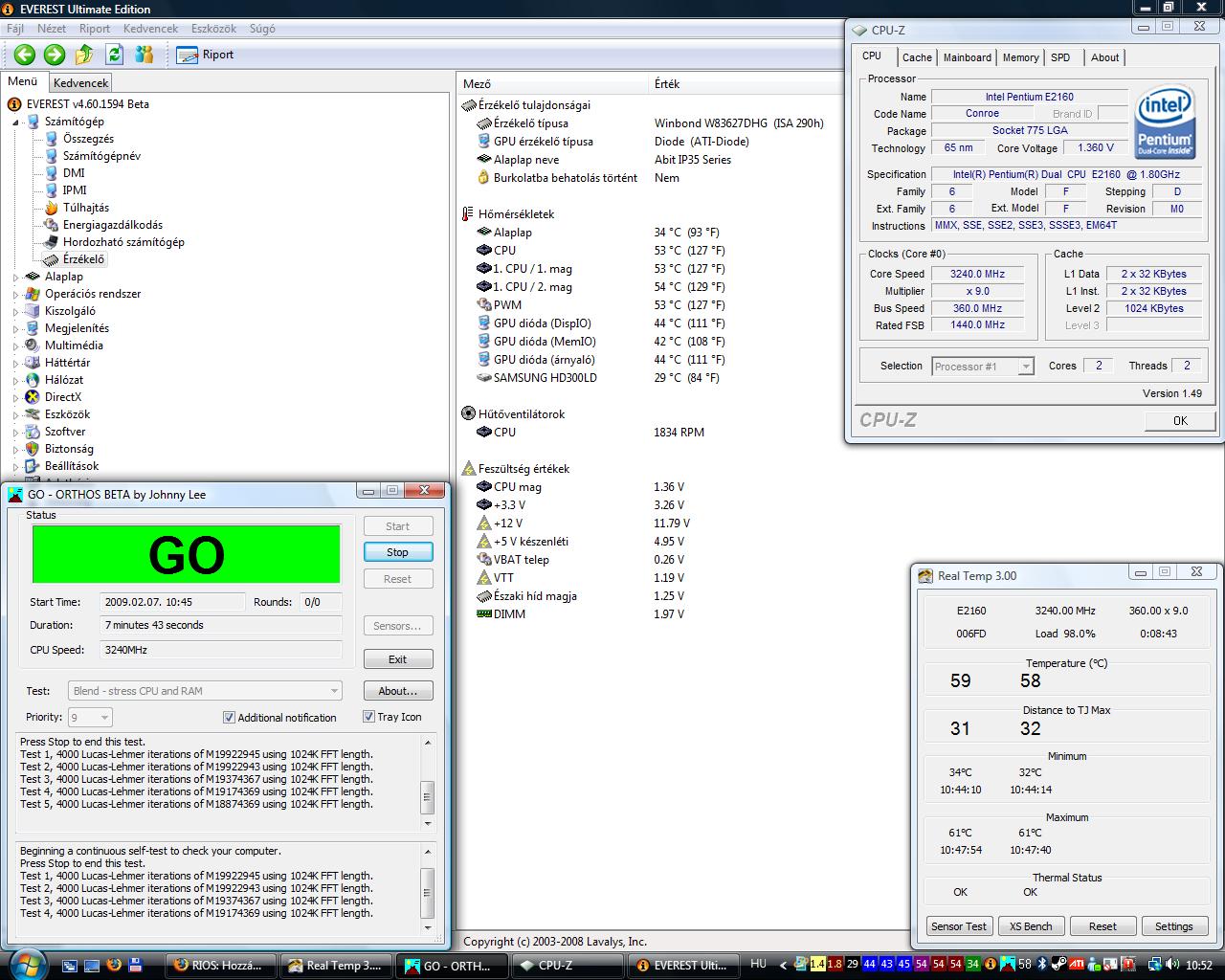1225x980 pixels.
Task: Expand the Operációs rendszer tree node
Action: click(15, 294)
